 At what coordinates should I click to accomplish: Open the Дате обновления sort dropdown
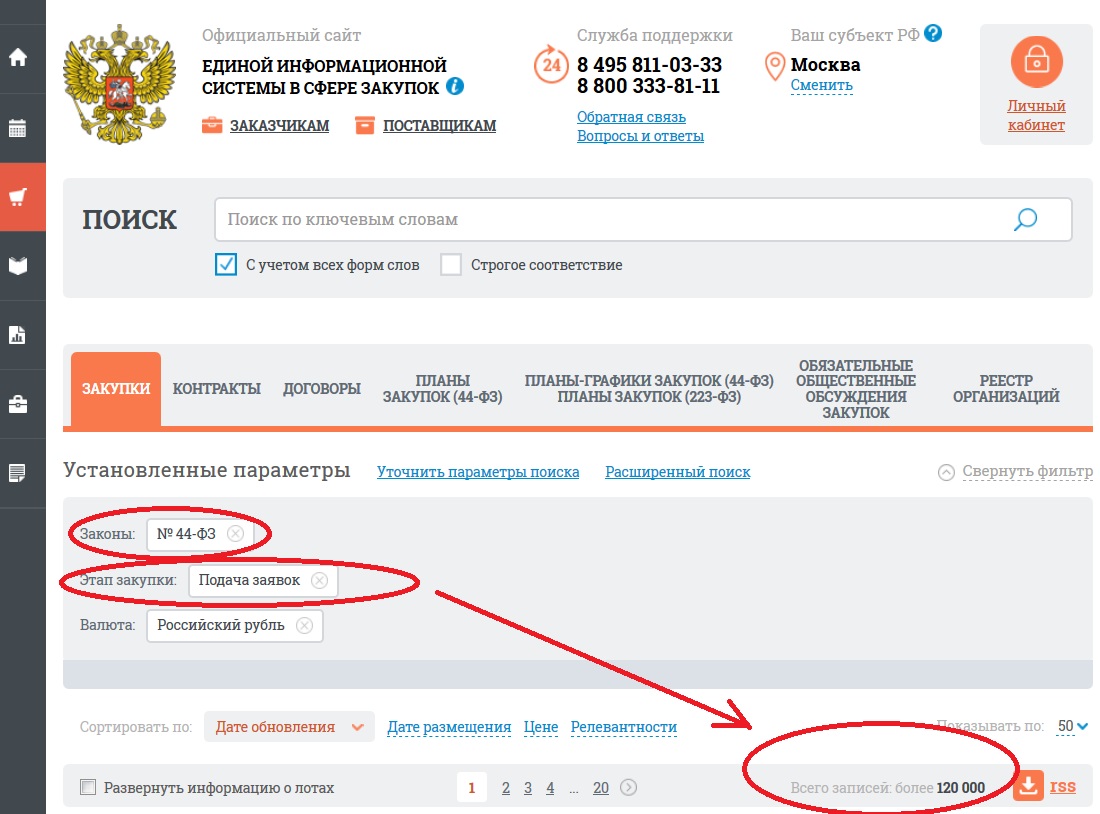[x=289, y=727]
